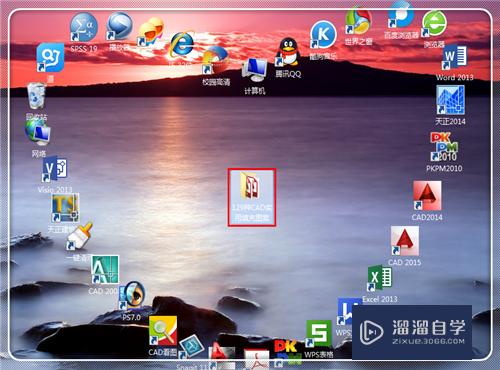The height and width of the screenshot is (370, 500).
Task: Open the PS7.0 Photoshop shortcut
Action: [132, 295]
